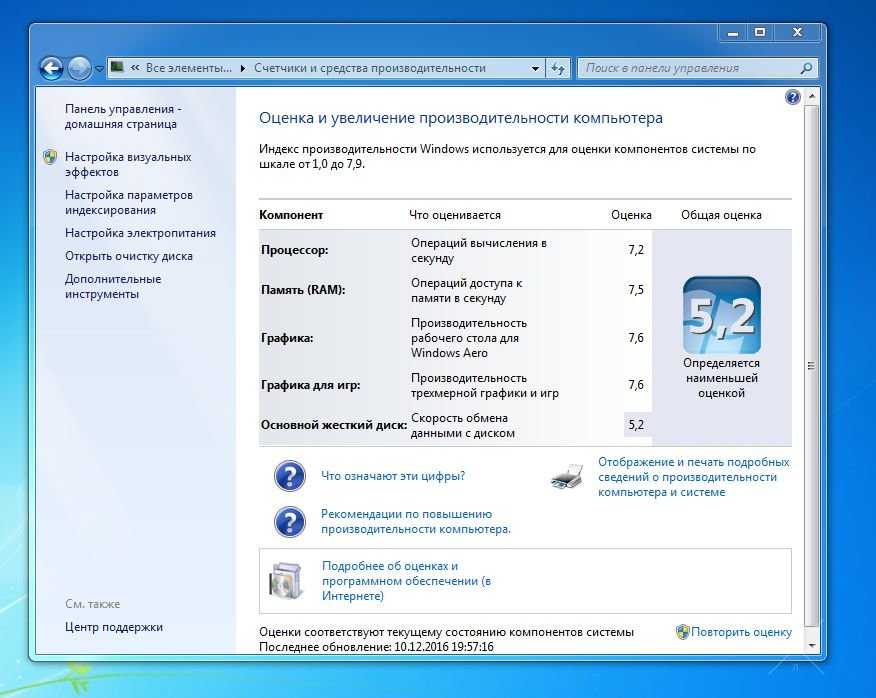Click the hard disk score 5,2 cell
The width and height of the screenshot is (876, 698).
point(637,425)
